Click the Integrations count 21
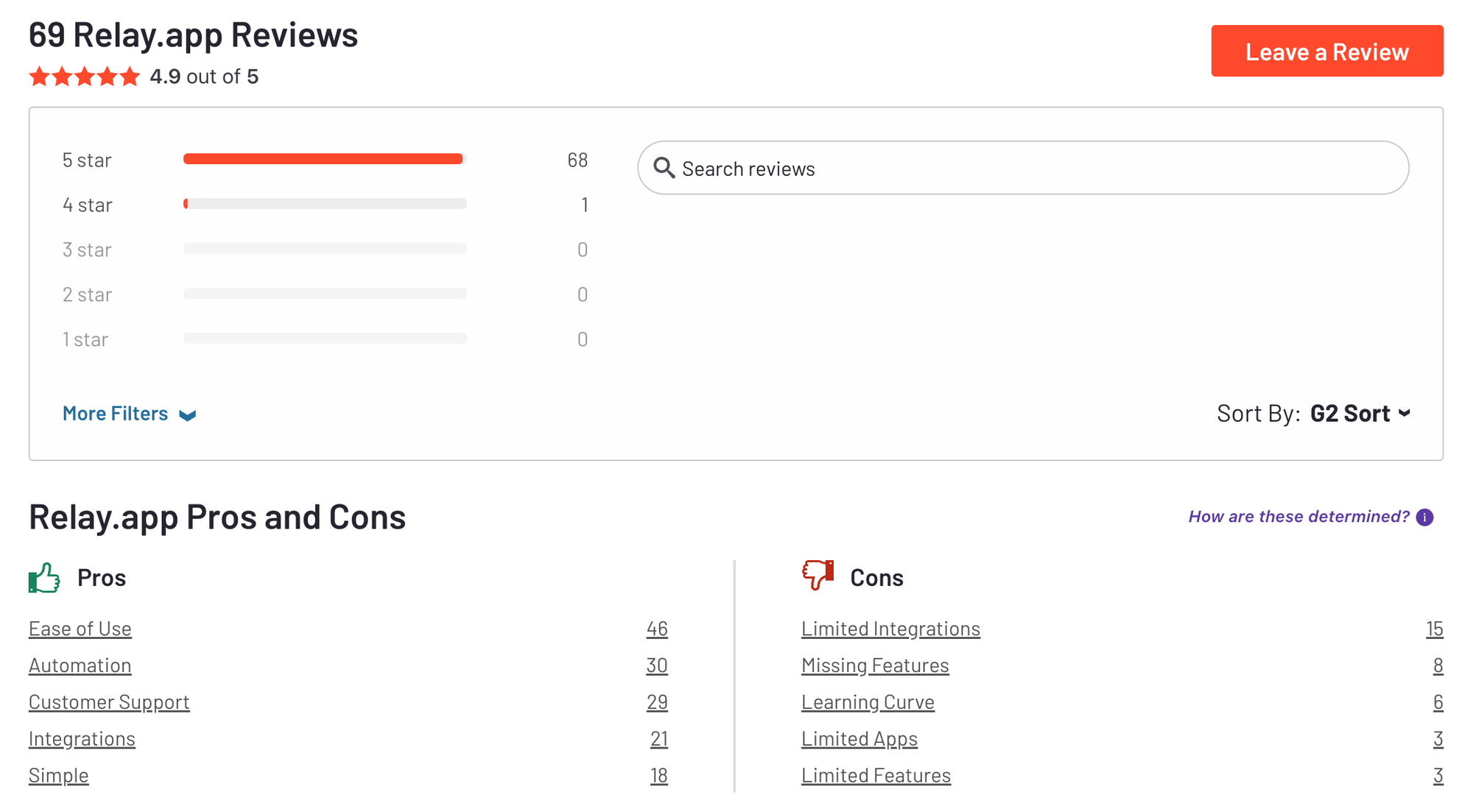The image size is (1473, 812). click(x=659, y=739)
